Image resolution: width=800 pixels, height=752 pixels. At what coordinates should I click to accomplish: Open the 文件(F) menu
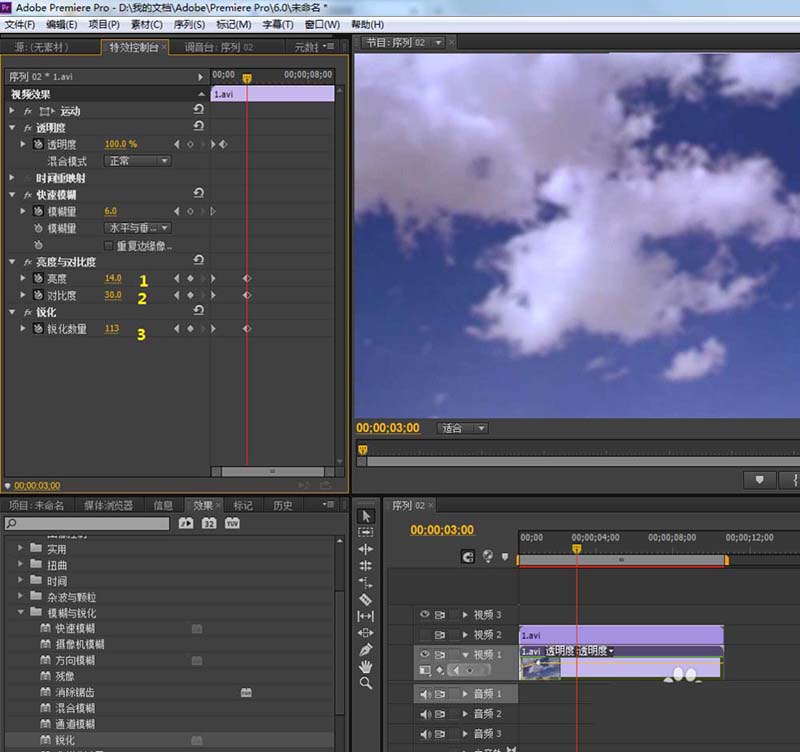click(20, 24)
